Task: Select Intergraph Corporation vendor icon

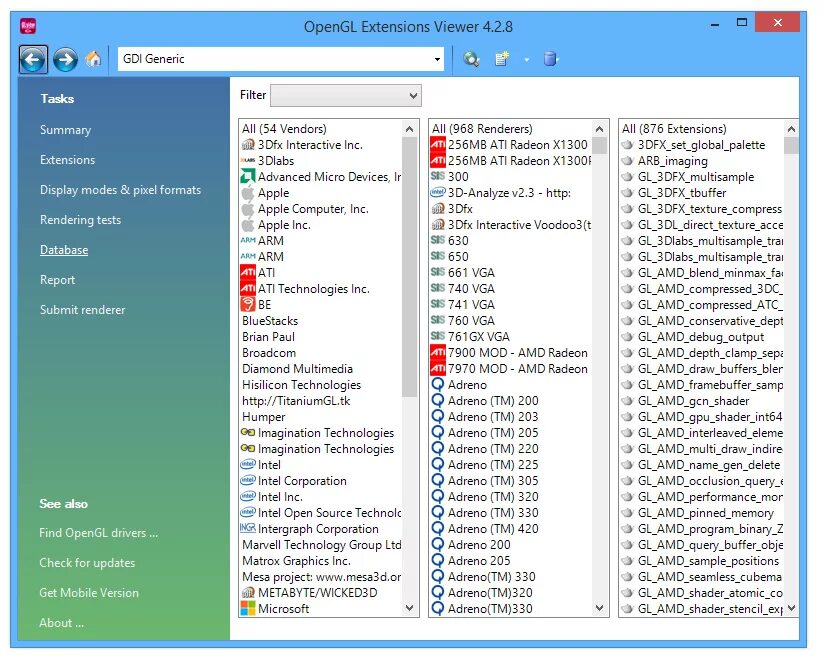Action: tap(248, 528)
